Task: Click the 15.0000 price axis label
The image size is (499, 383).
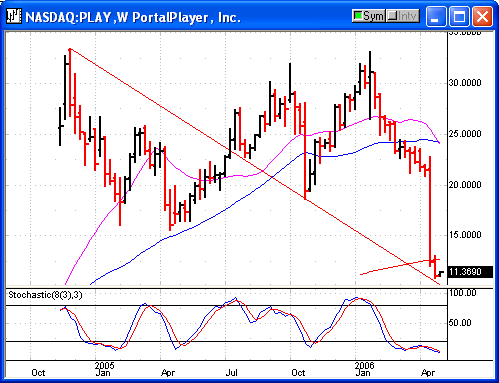Action: [x=465, y=235]
